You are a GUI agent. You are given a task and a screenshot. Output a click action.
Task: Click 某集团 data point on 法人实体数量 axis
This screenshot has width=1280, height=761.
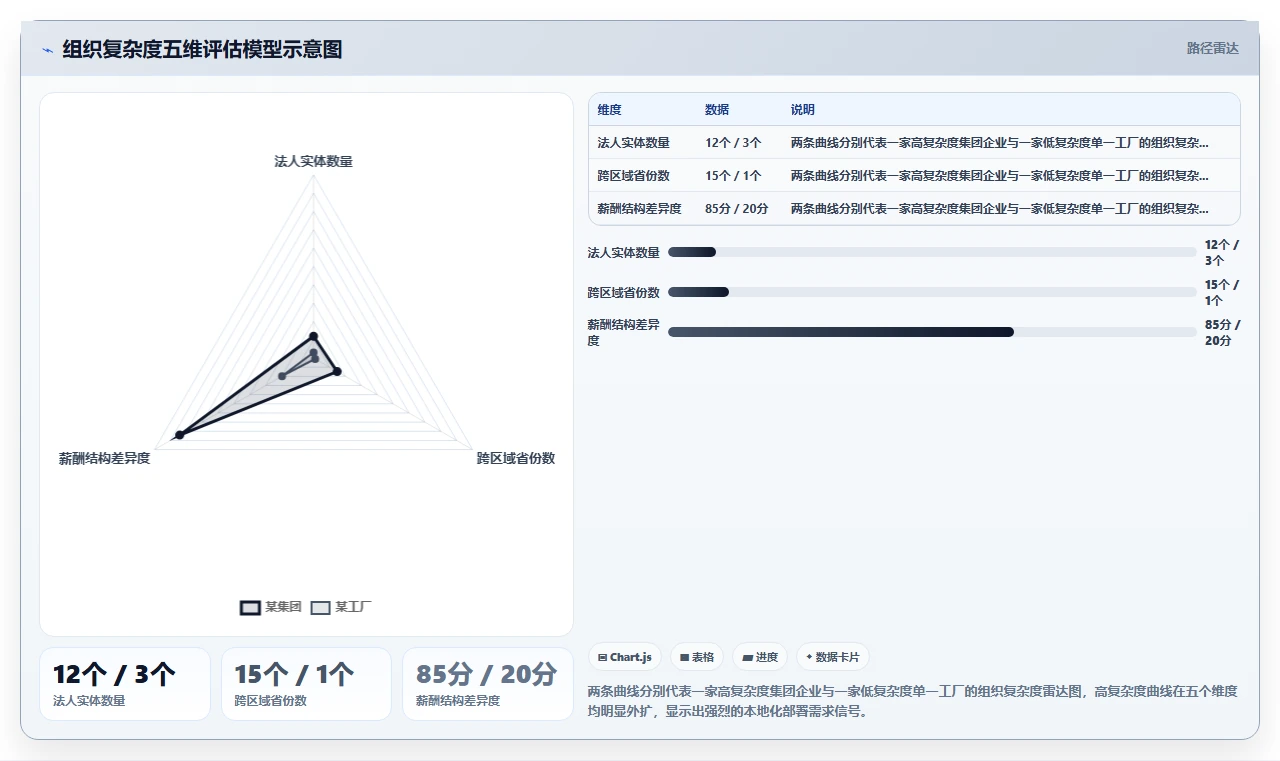pyautogui.click(x=313, y=336)
